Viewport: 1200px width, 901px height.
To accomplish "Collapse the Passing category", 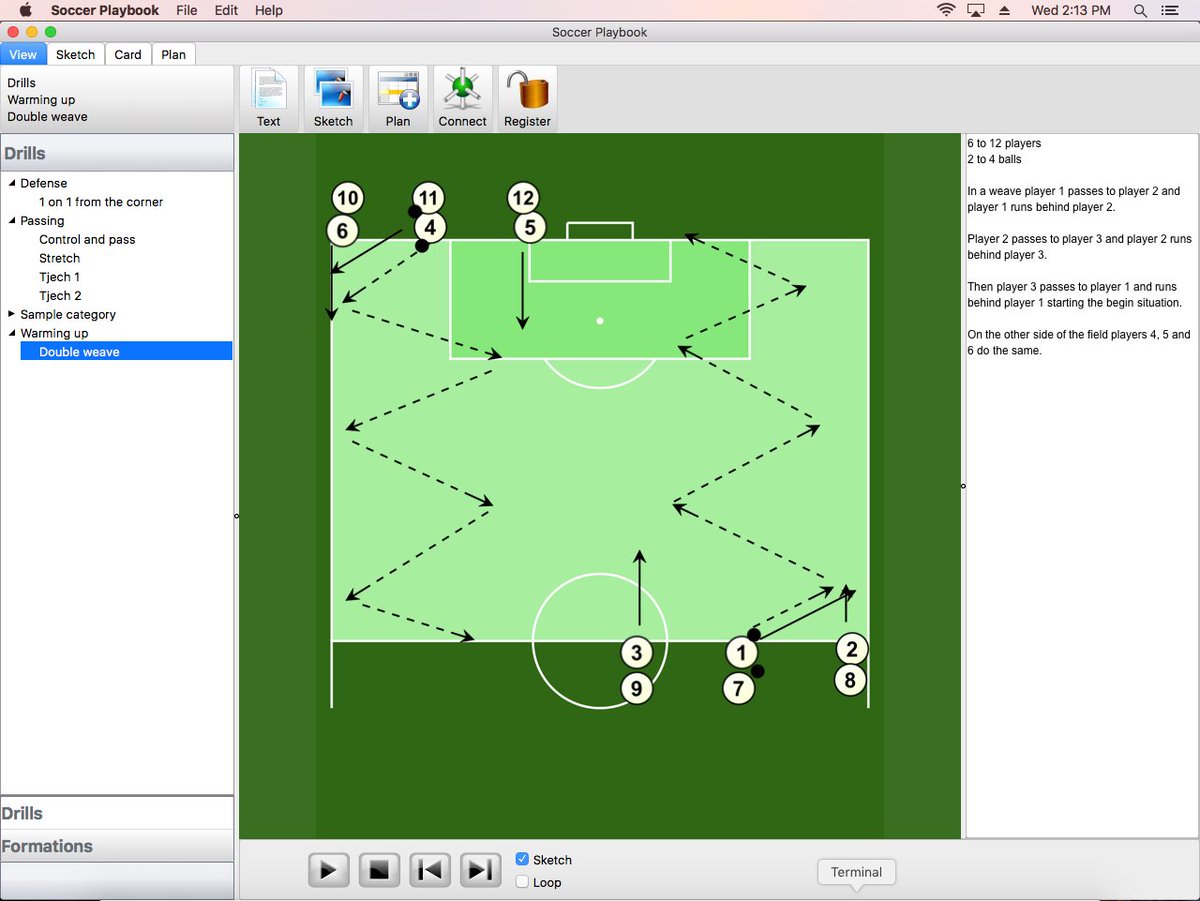I will click(12, 220).
